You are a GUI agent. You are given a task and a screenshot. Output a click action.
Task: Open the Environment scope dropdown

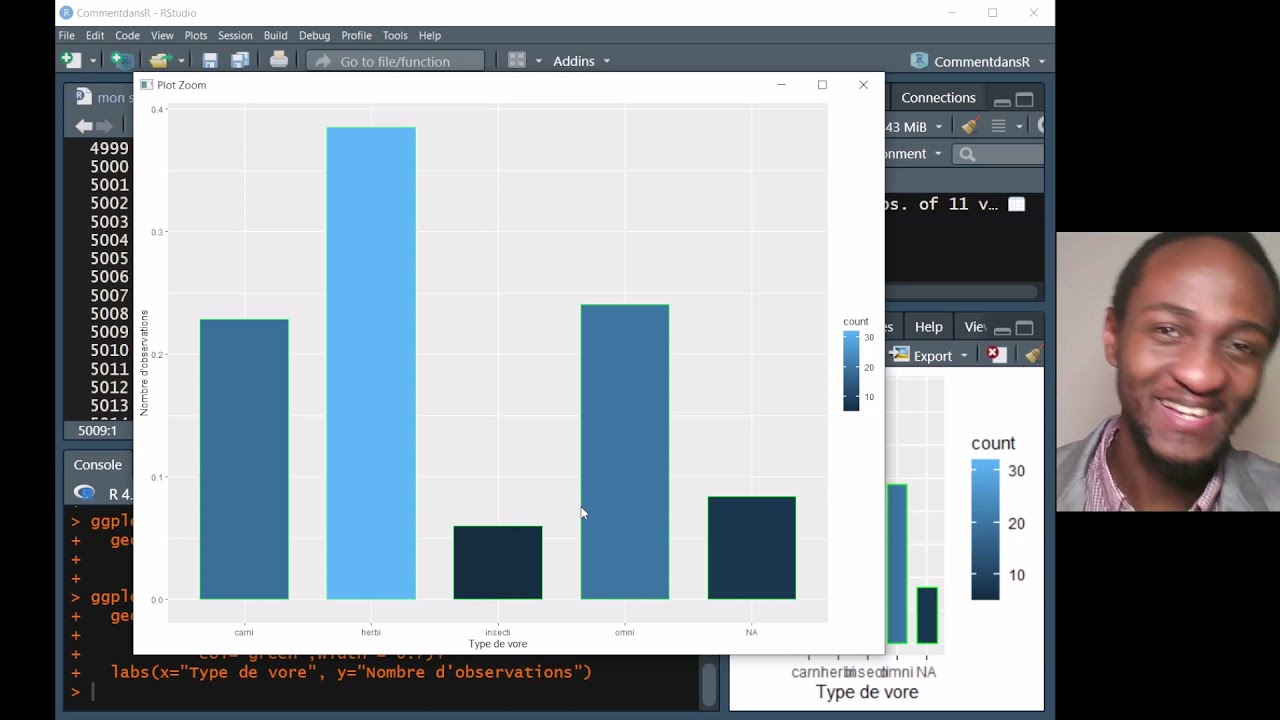914,154
